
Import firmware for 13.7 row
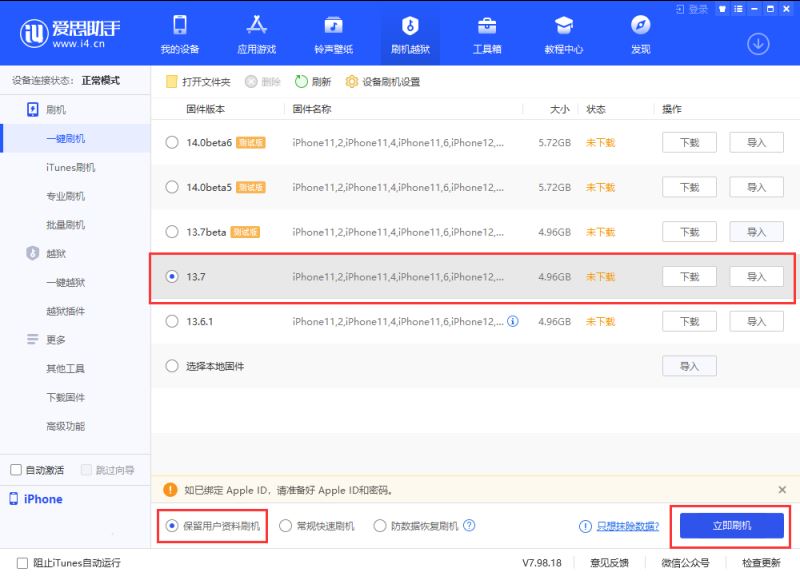[757, 277]
